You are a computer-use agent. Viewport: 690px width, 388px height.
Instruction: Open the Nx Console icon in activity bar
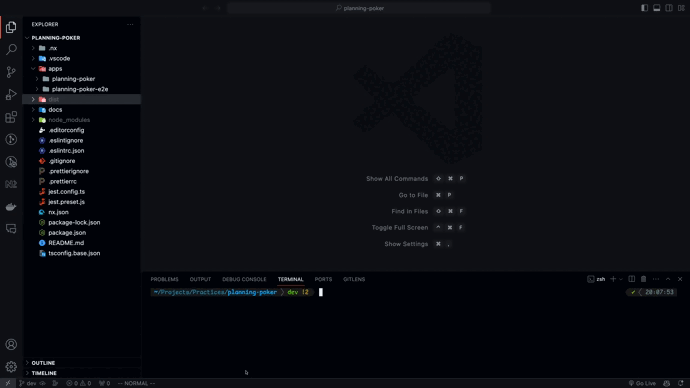point(11,184)
